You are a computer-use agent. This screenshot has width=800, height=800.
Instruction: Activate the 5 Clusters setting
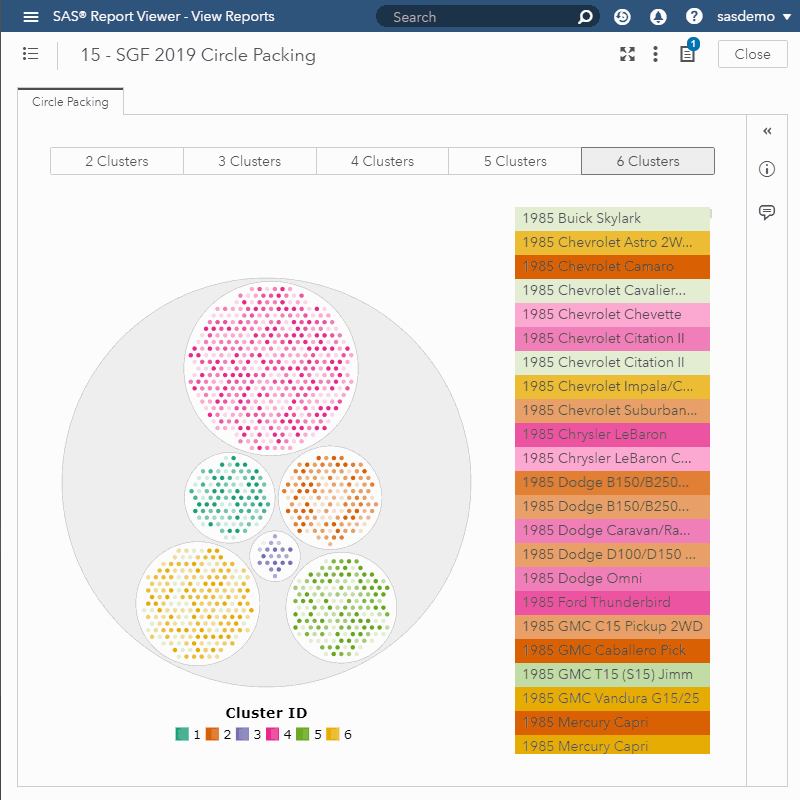(x=514, y=160)
